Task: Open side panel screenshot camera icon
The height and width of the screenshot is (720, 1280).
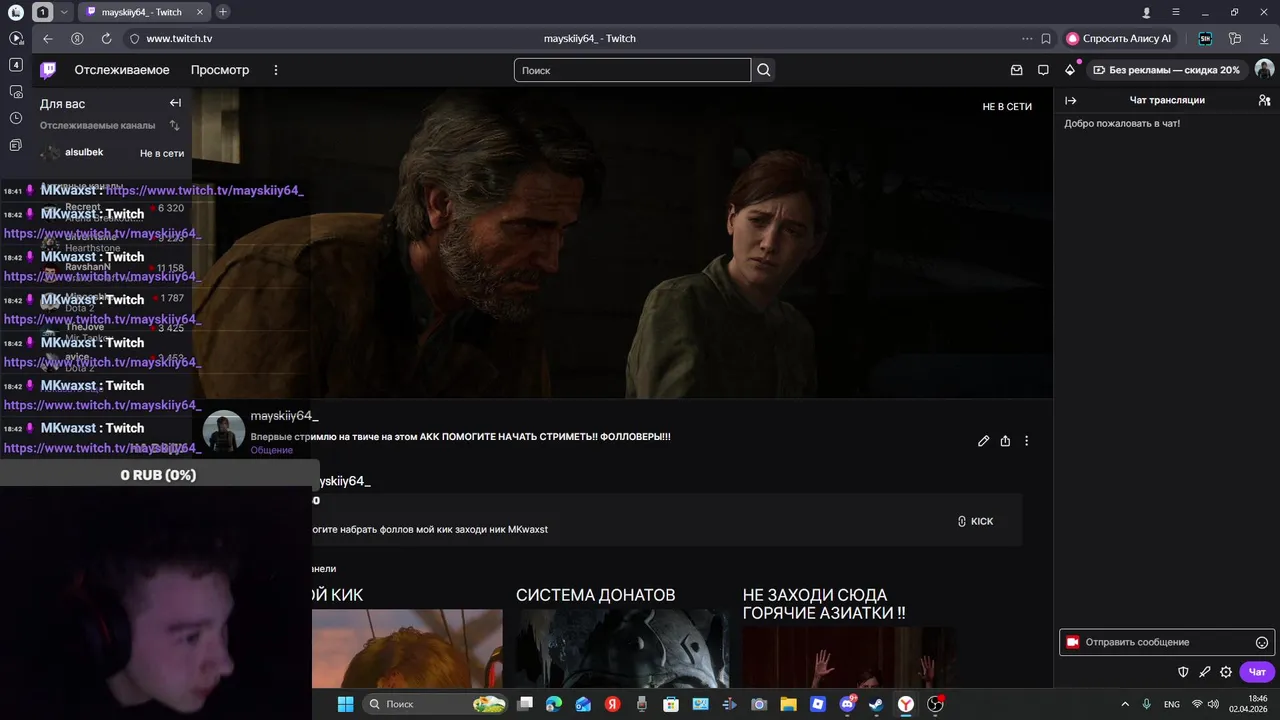Action: (16, 91)
